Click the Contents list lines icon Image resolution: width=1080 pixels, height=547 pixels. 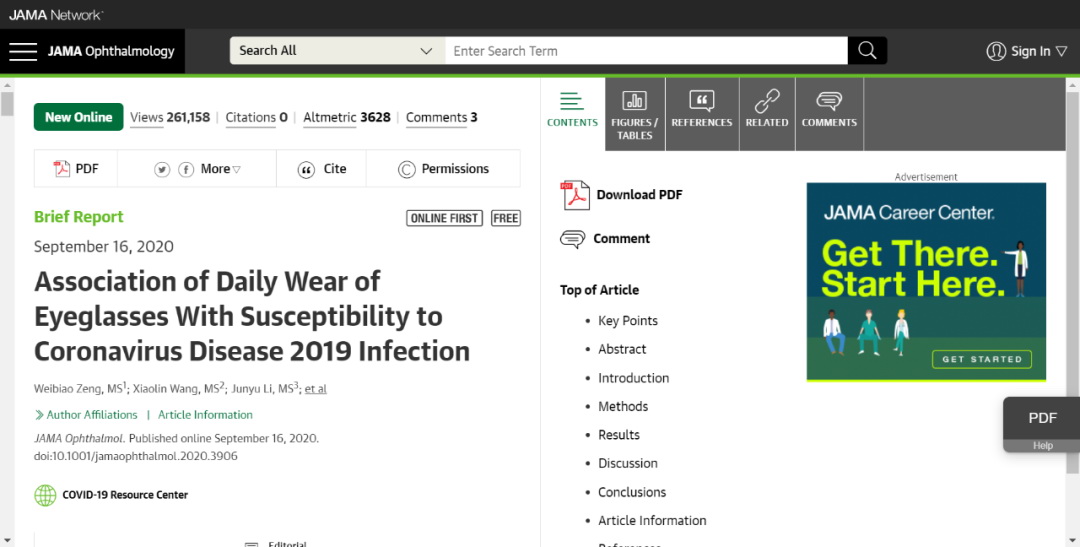(x=572, y=101)
